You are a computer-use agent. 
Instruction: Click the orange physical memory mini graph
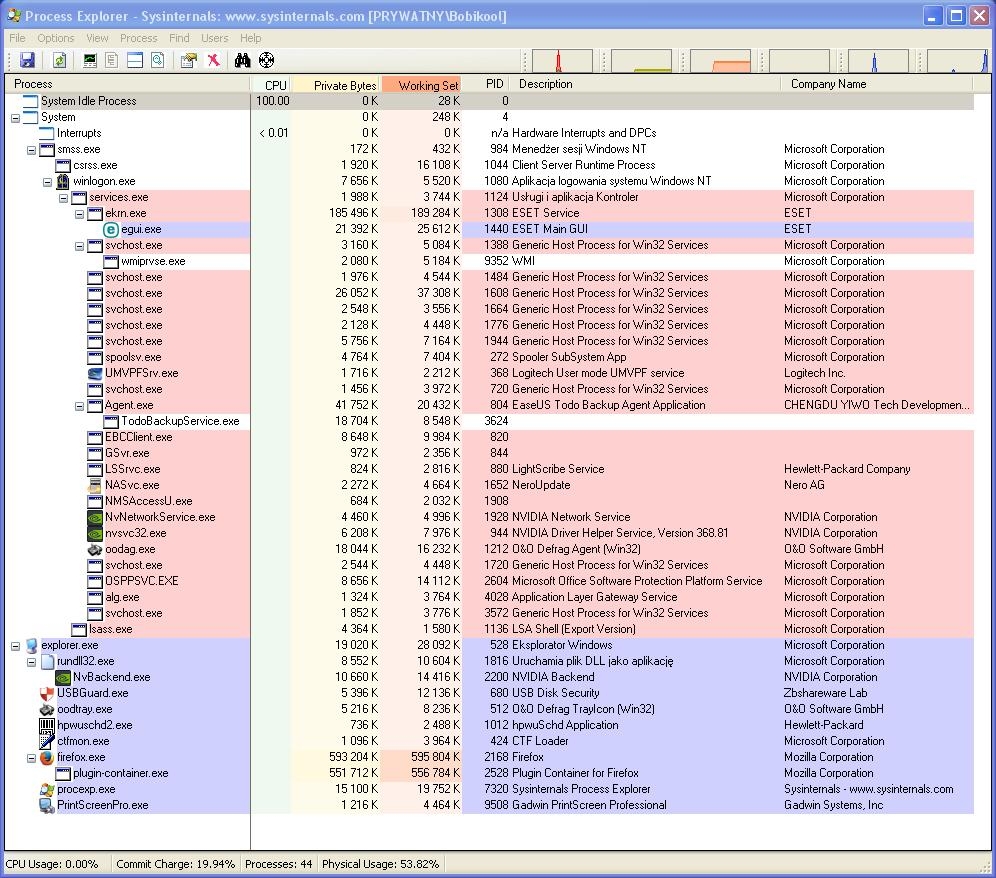(x=720, y=61)
